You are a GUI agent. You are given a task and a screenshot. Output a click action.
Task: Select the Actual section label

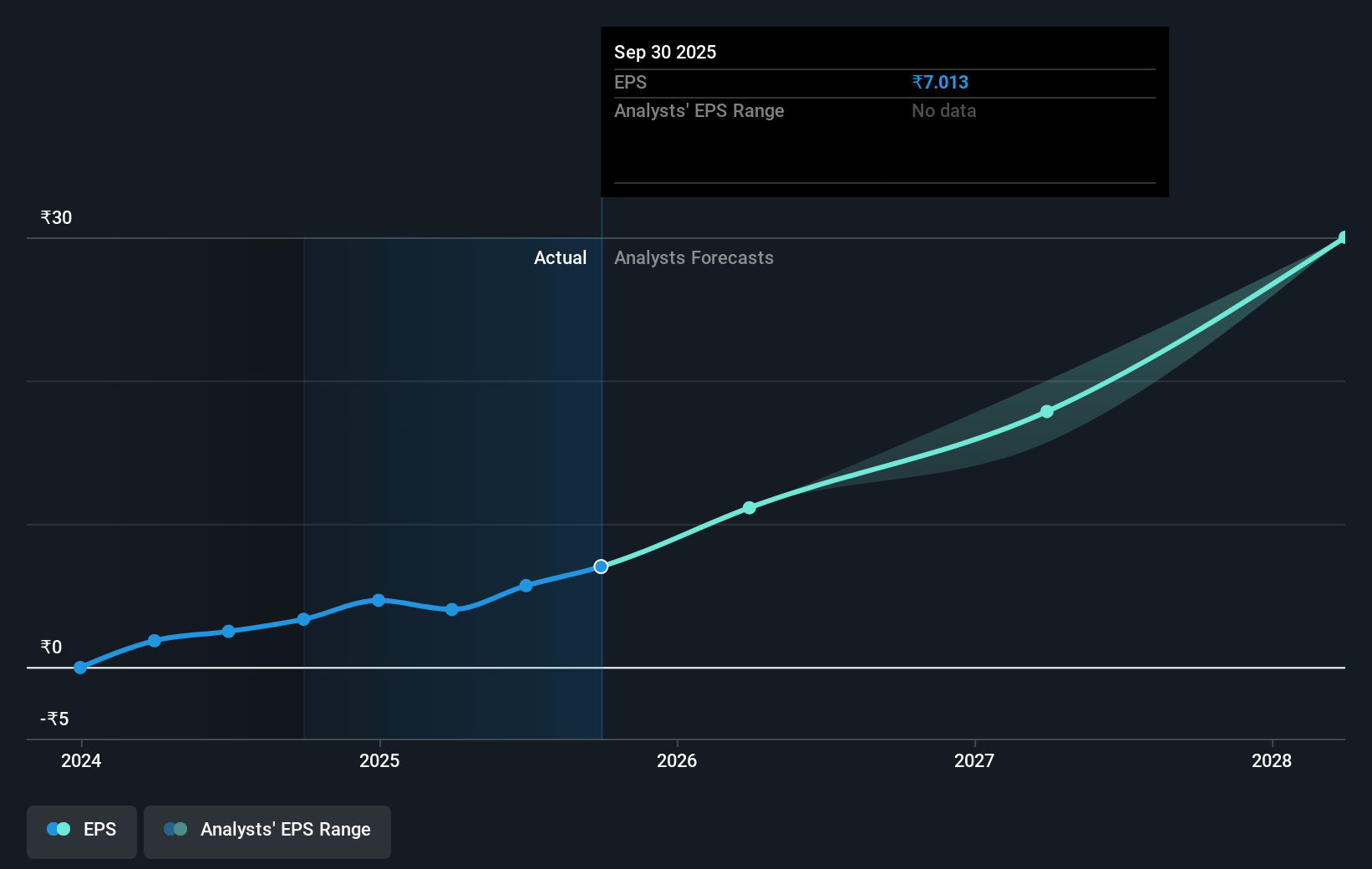pyautogui.click(x=560, y=258)
